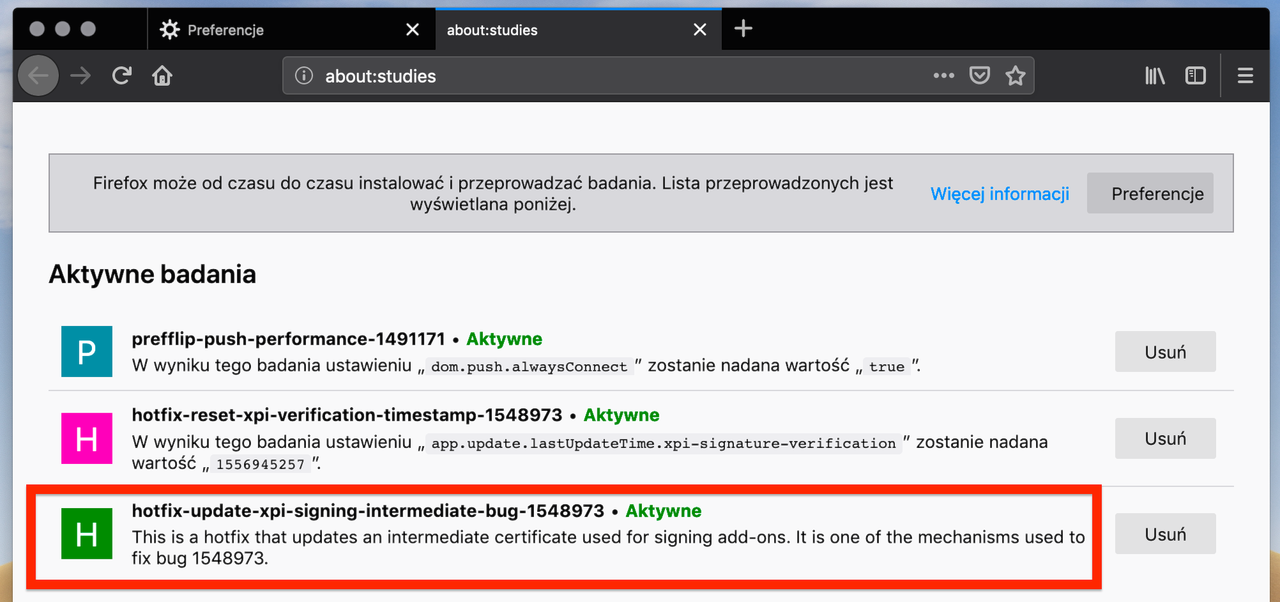Click the dom.push.alwaysConnect preference name
The image size is (1280, 602).
529,367
